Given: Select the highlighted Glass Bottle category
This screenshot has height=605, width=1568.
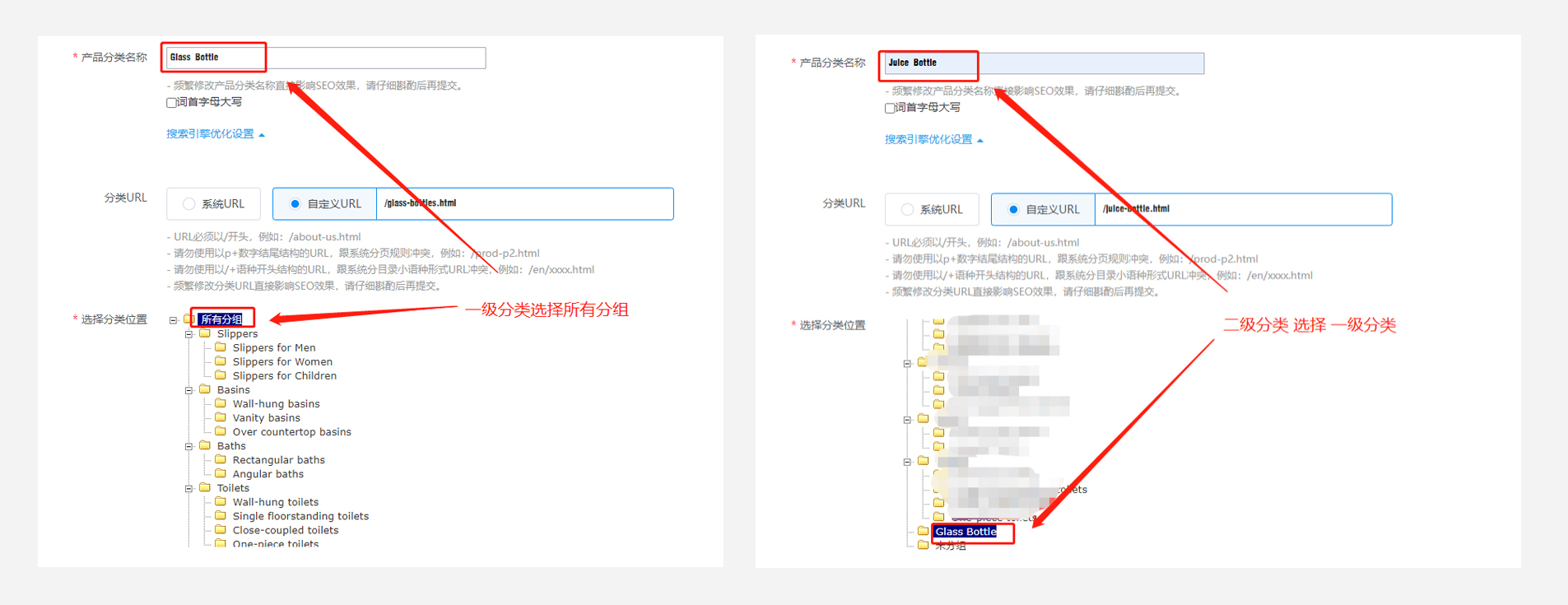Looking at the screenshot, I should point(965,532).
